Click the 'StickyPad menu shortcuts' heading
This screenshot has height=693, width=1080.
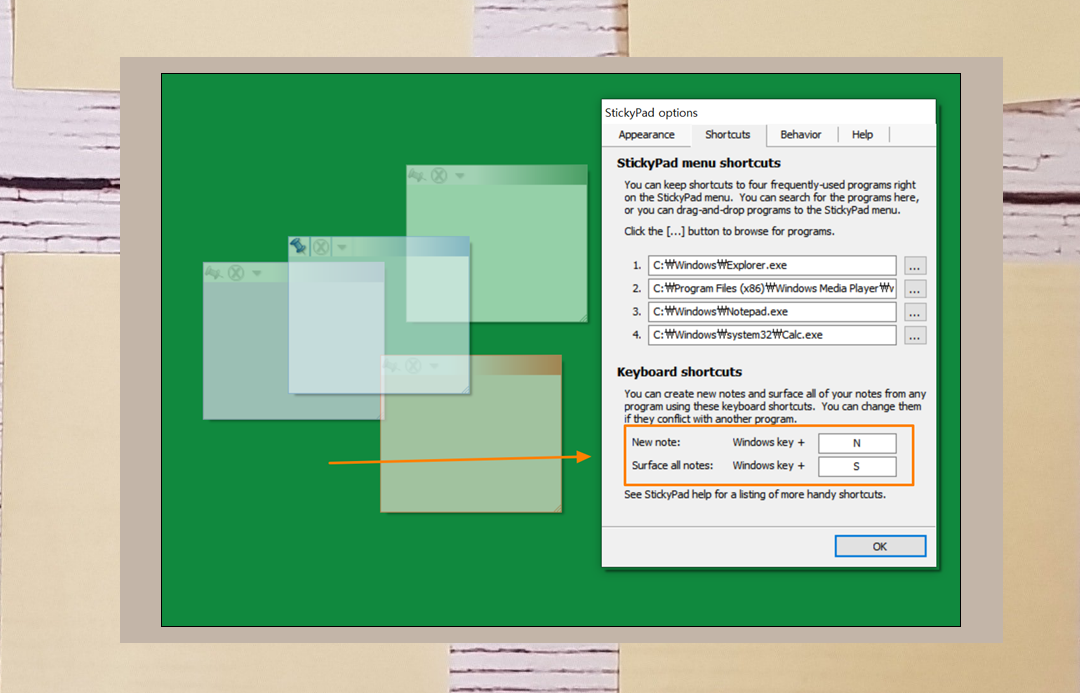click(x=698, y=163)
